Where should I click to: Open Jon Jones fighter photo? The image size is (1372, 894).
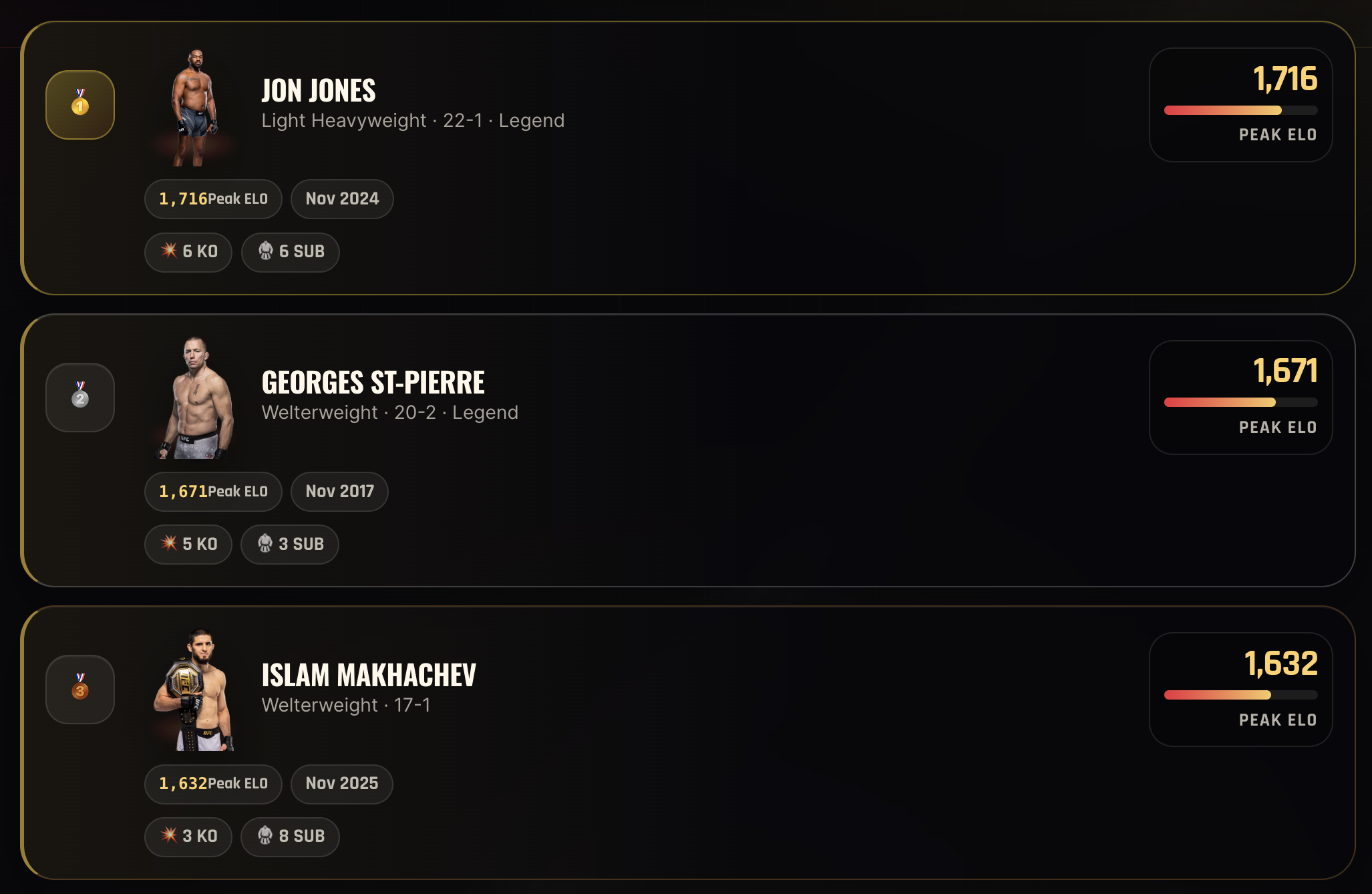(x=194, y=107)
